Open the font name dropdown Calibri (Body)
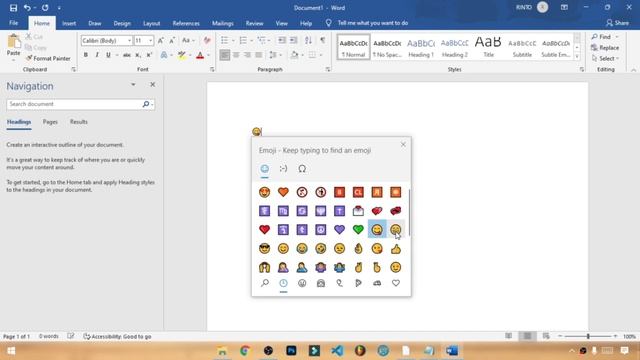Screen dimensions: 640x360 (129, 41)
